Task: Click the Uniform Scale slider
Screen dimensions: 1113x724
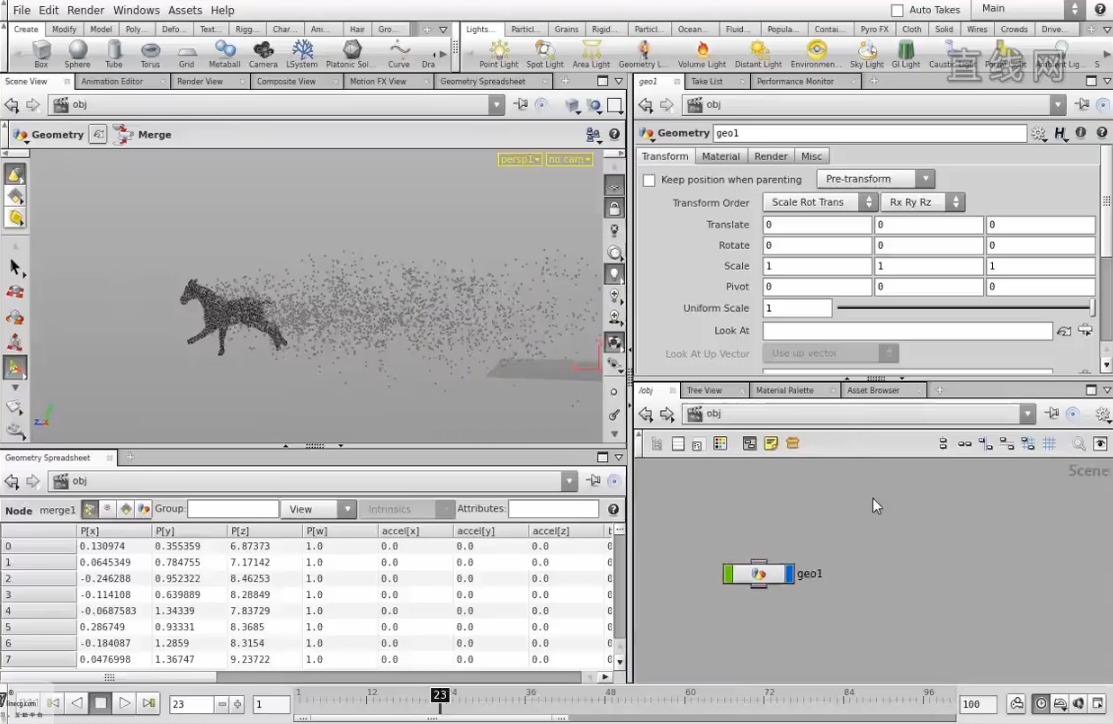Action: pos(965,308)
